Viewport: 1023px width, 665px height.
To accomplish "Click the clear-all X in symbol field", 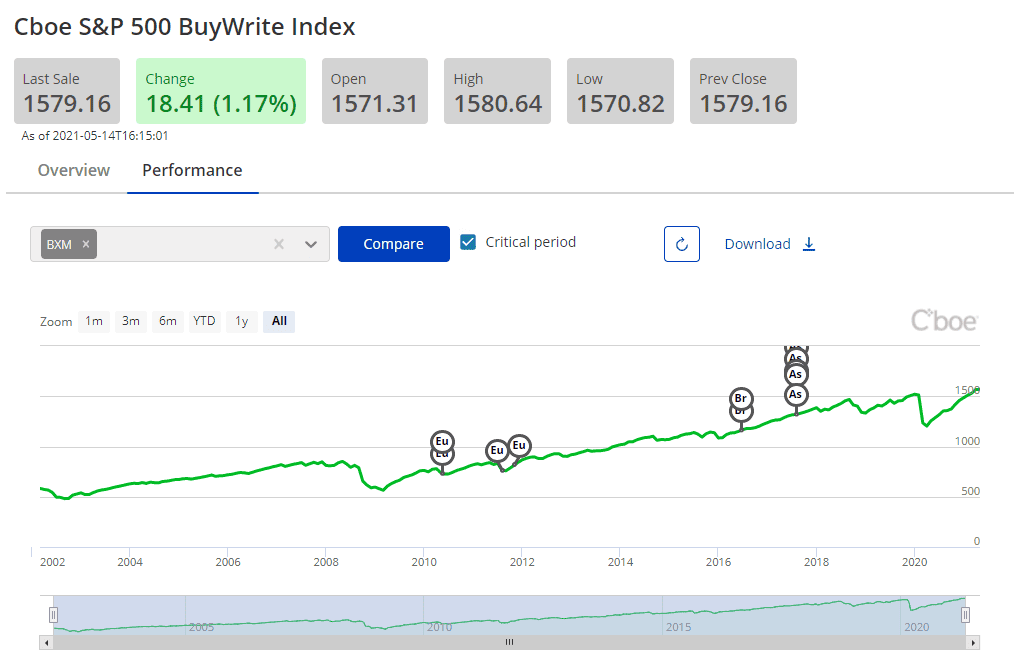I will coord(278,244).
